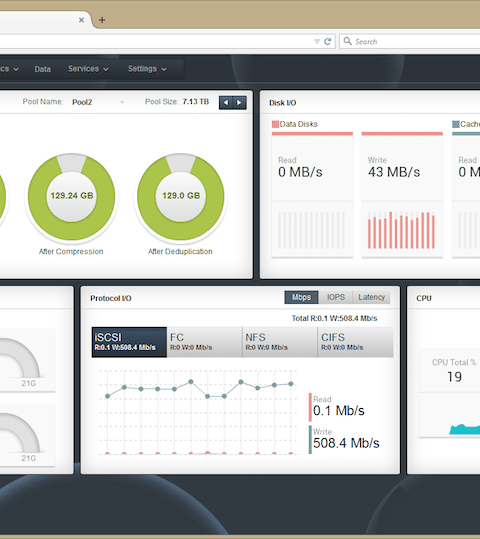Expand the Services menu
This screenshot has height=539, width=480.
(88, 69)
